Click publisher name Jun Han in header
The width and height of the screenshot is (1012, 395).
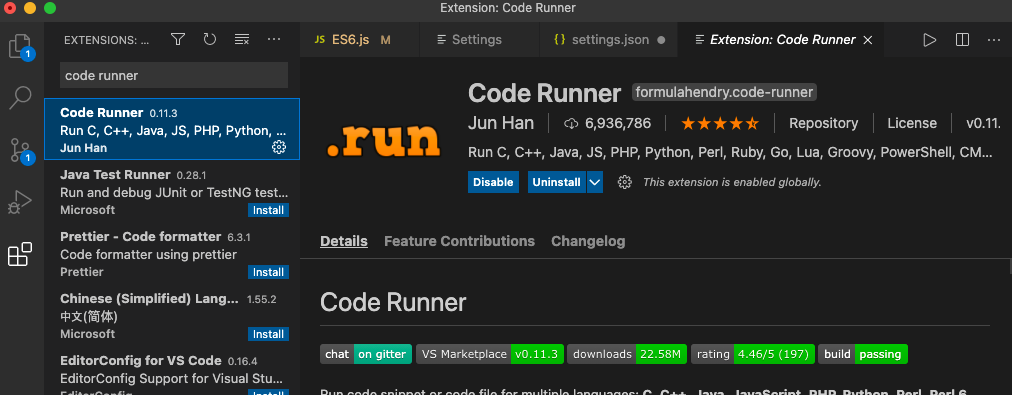tap(501, 123)
